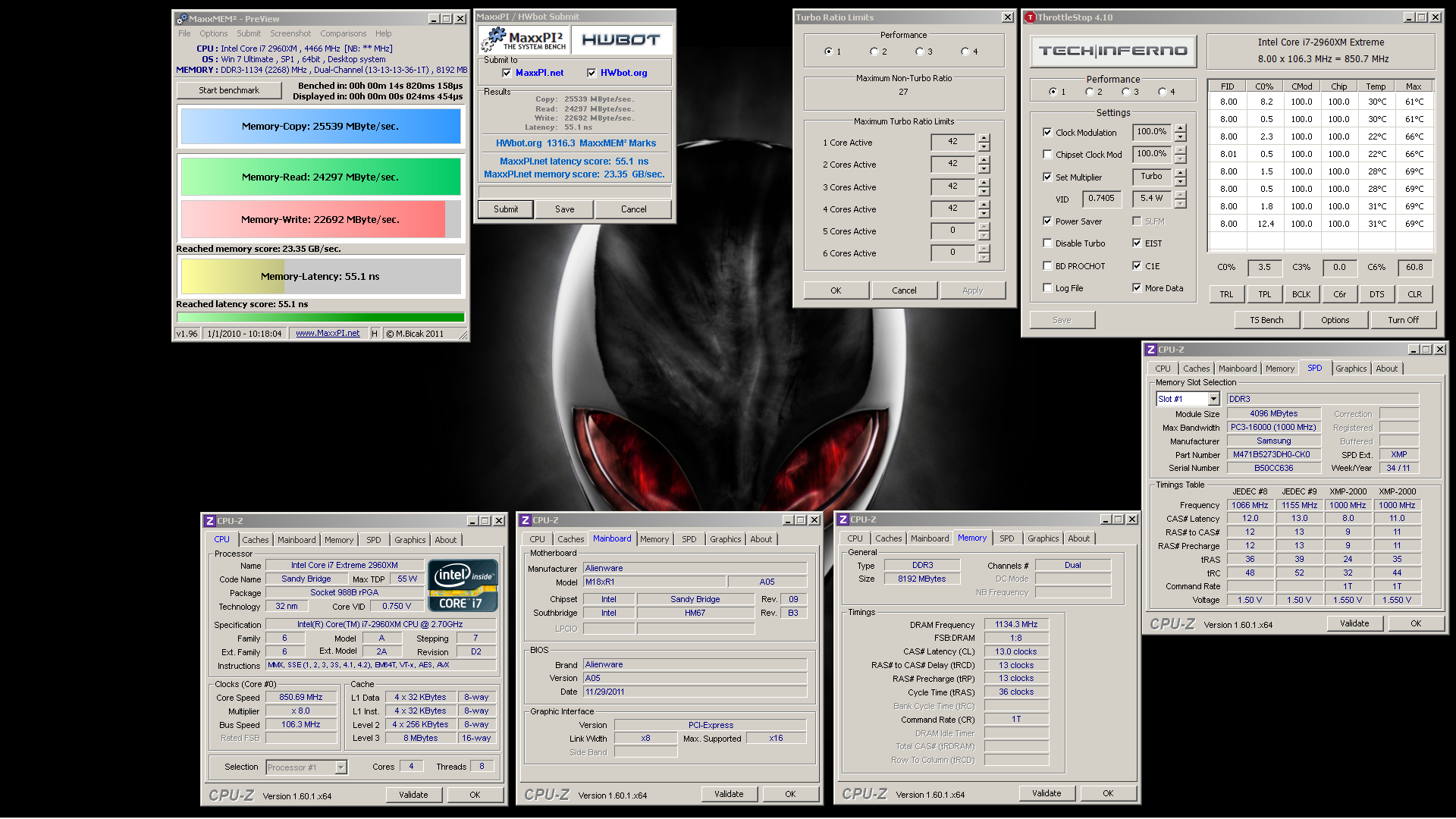
Task: Click the Turn Off button in ThrottleStop
Action: click(1403, 320)
